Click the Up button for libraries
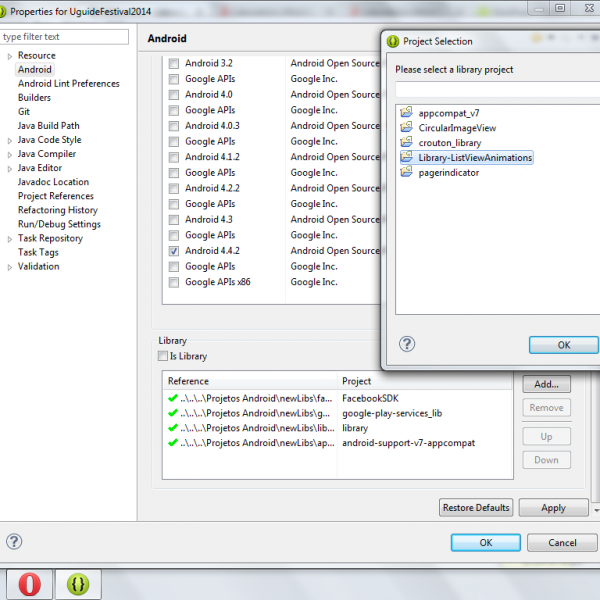This screenshot has height=600, width=600. pos(546,436)
